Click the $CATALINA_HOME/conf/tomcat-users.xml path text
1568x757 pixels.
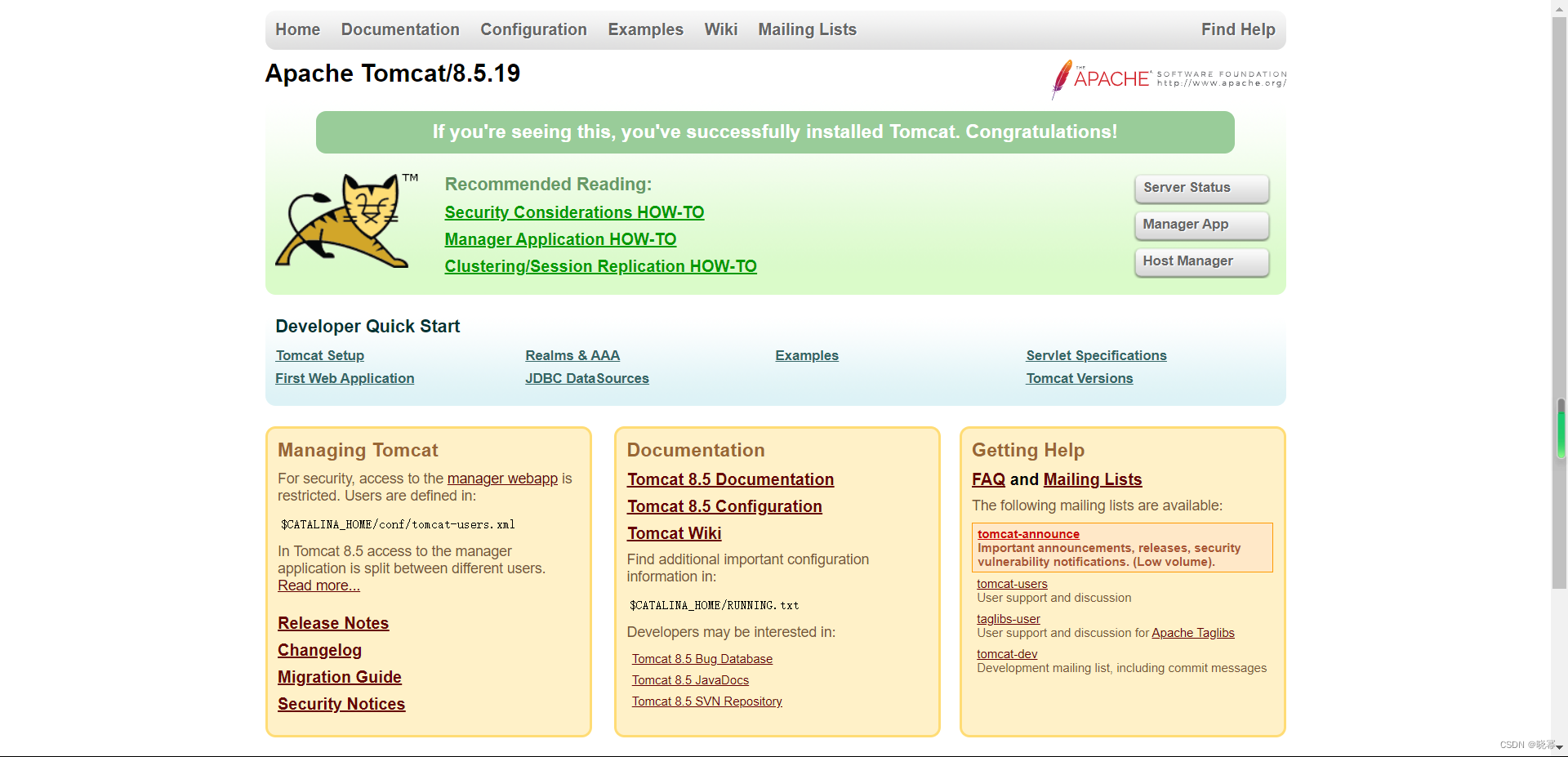pyautogui.click(x=398, y=524)
